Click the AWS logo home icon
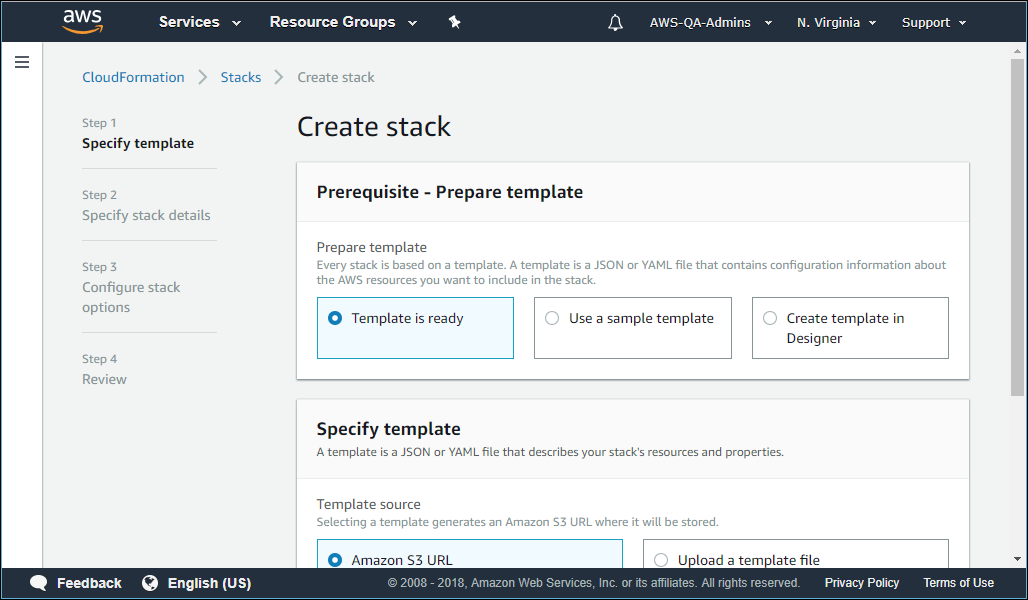The height and width of the screenshot is (600, 1028). coord(83,22)
